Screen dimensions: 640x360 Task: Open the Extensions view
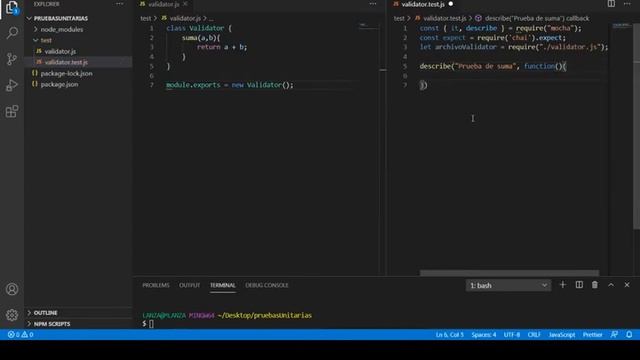12,111
